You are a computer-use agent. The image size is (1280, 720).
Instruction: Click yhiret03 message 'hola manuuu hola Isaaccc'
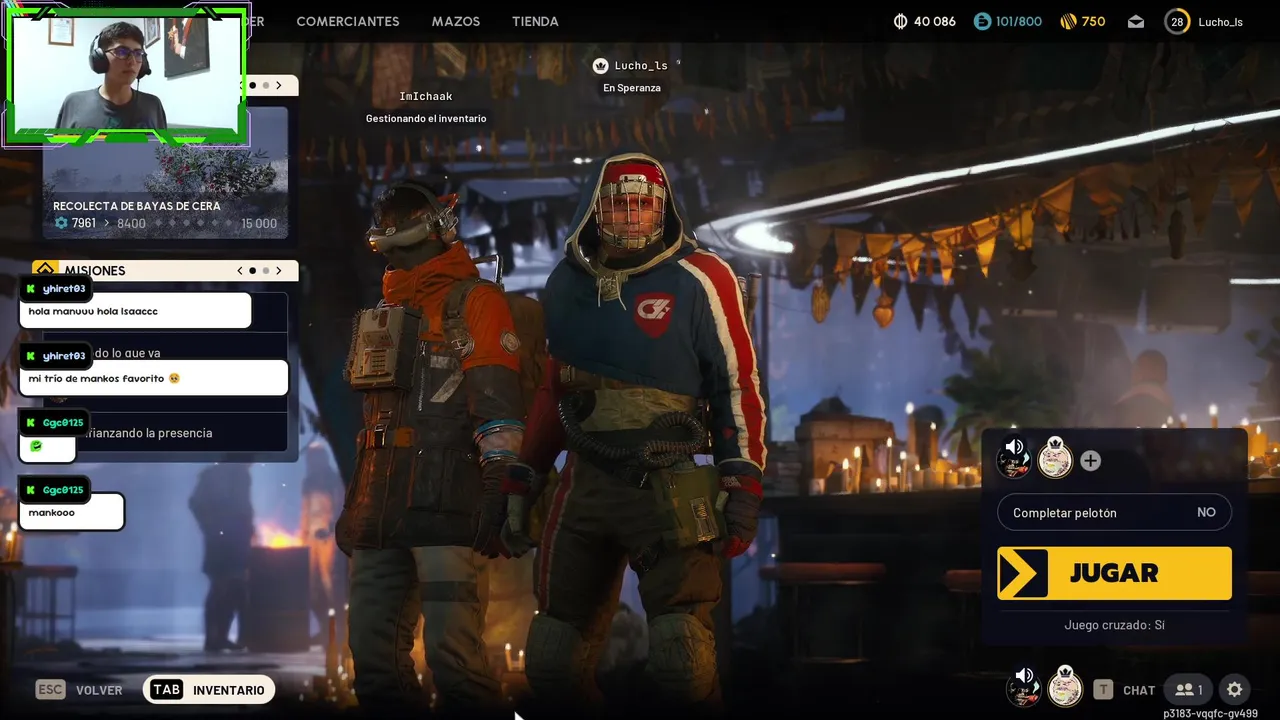[135, 311]
